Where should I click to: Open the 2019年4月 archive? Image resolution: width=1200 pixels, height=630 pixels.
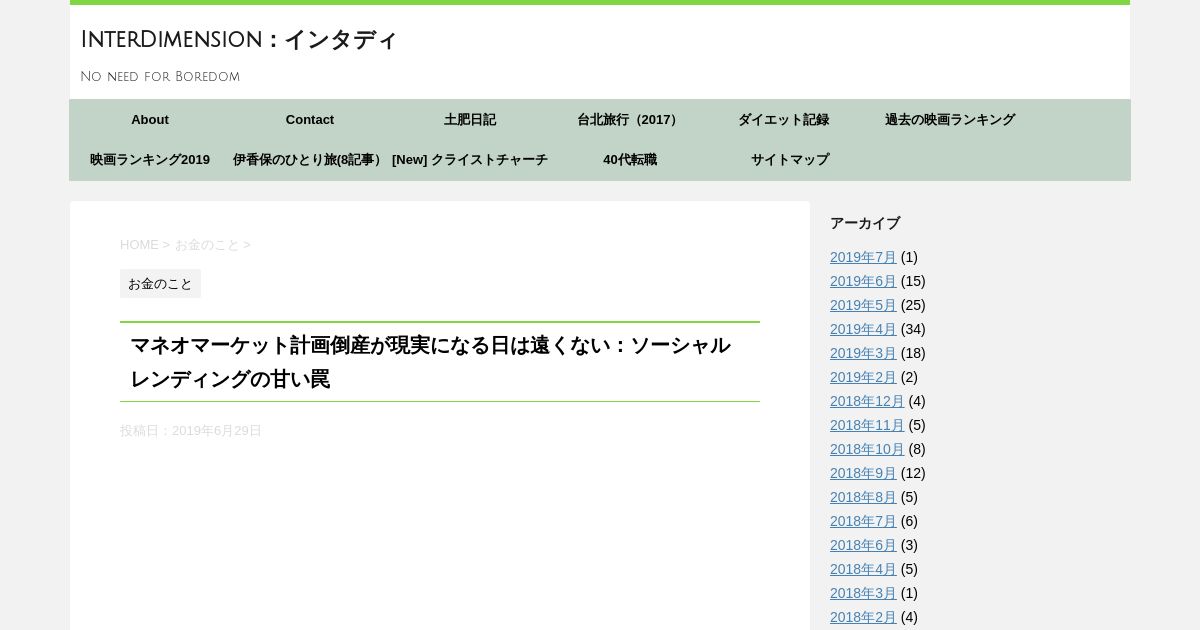(x=863, y=329)
